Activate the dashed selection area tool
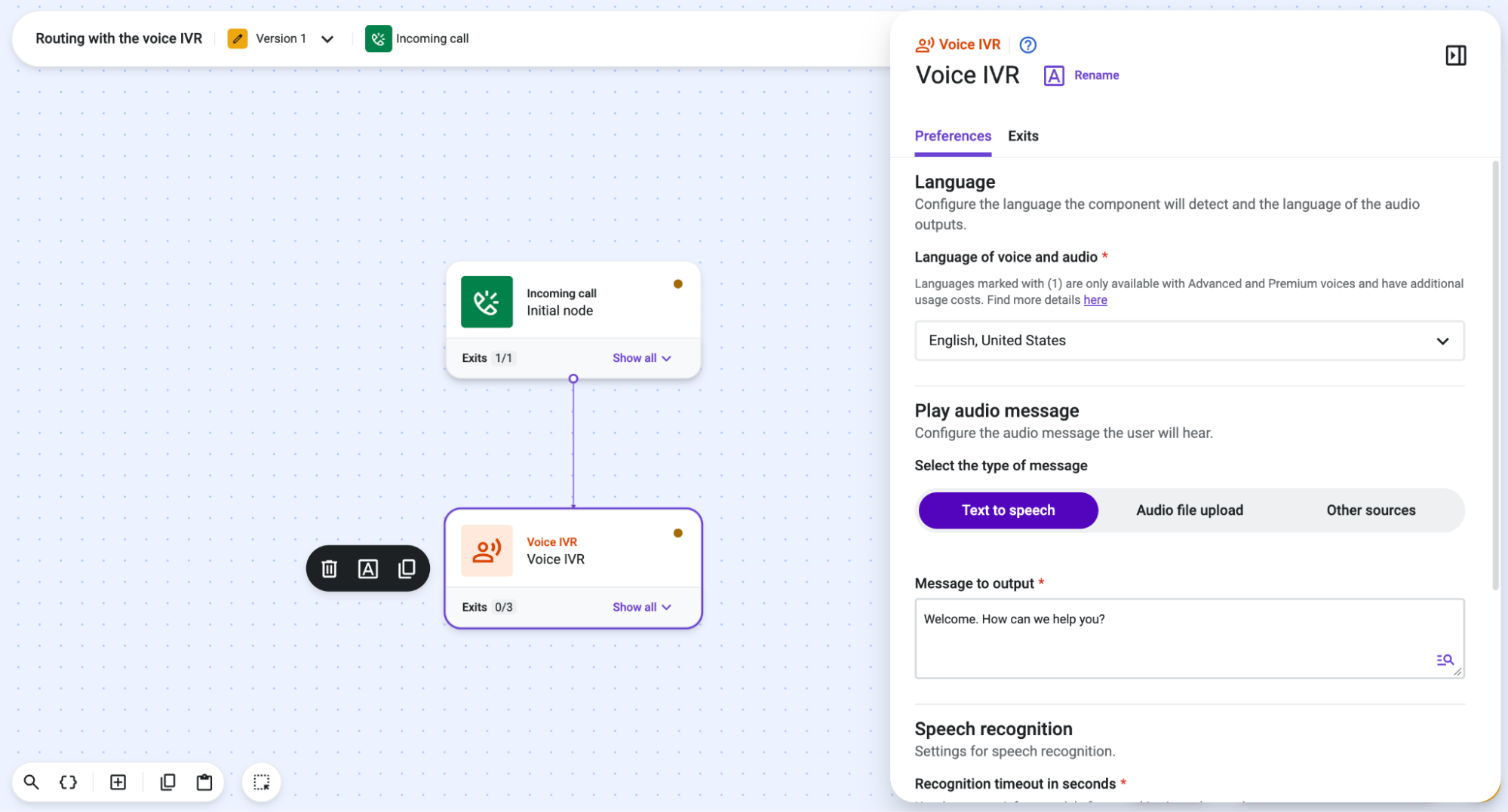1508x812 pixels. 262,782
